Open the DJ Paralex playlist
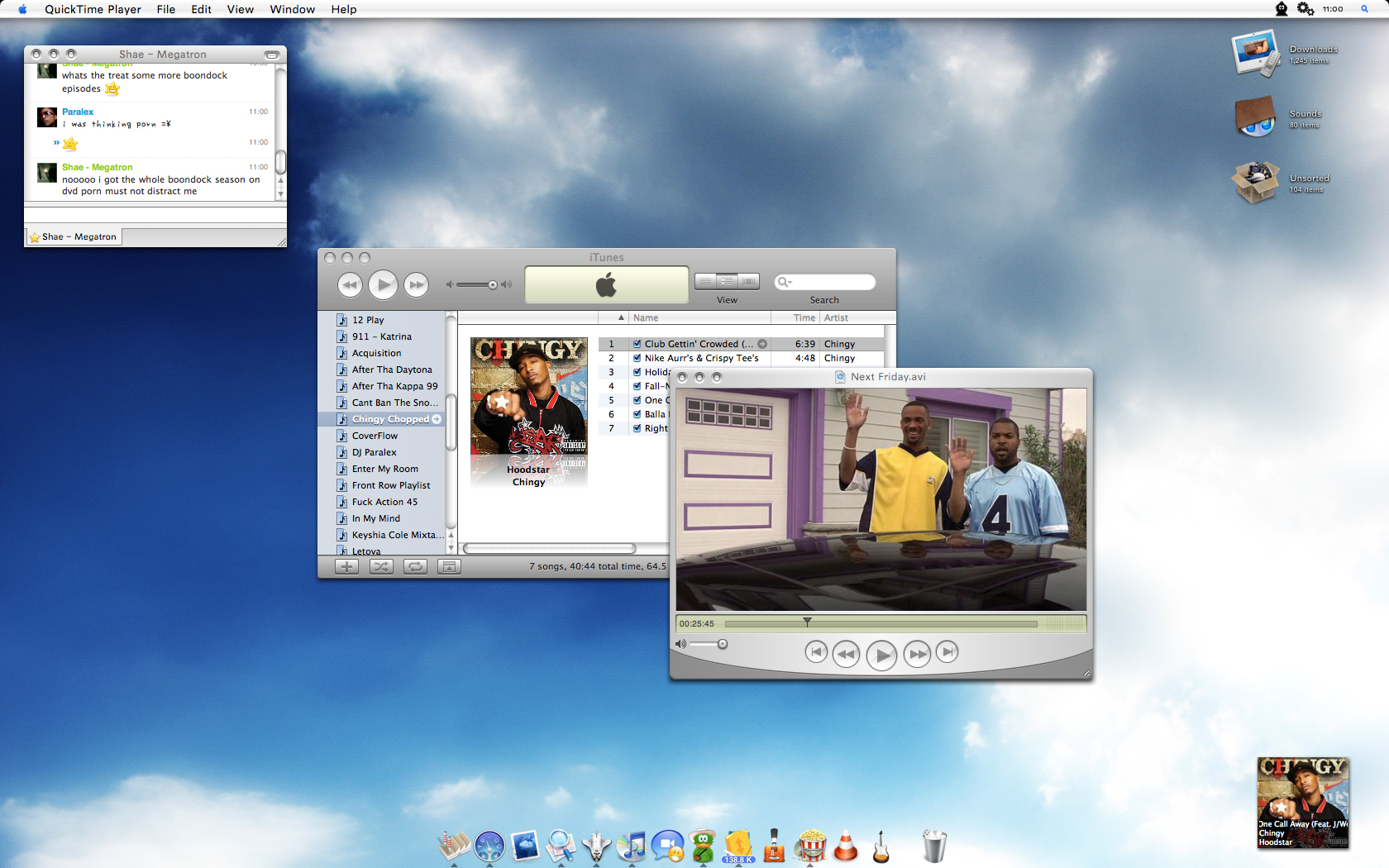1389x868 pixels. [374, 452]
